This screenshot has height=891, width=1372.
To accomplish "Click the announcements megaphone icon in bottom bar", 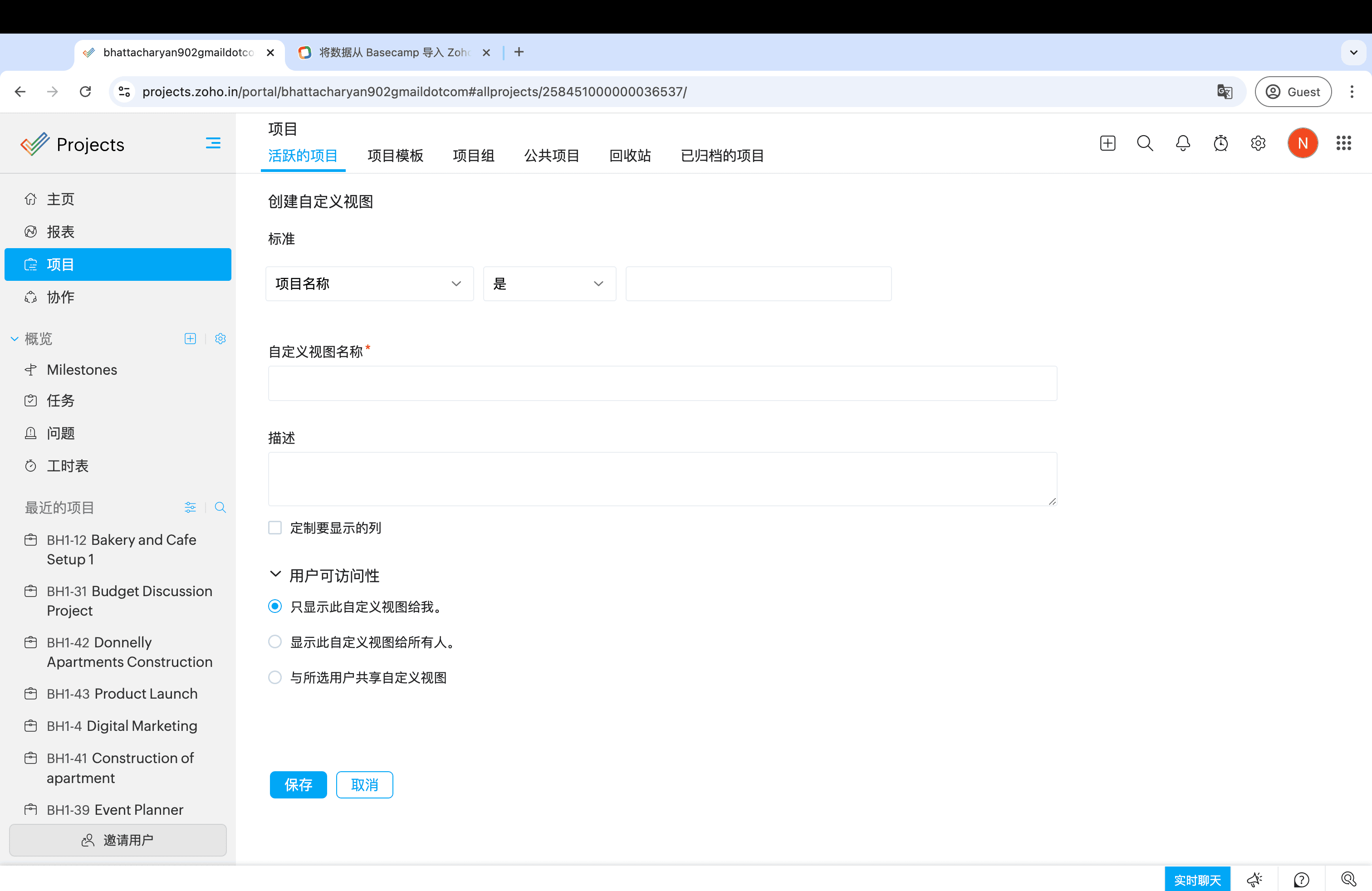I will pyautogui.click(x=1254, y=880).
